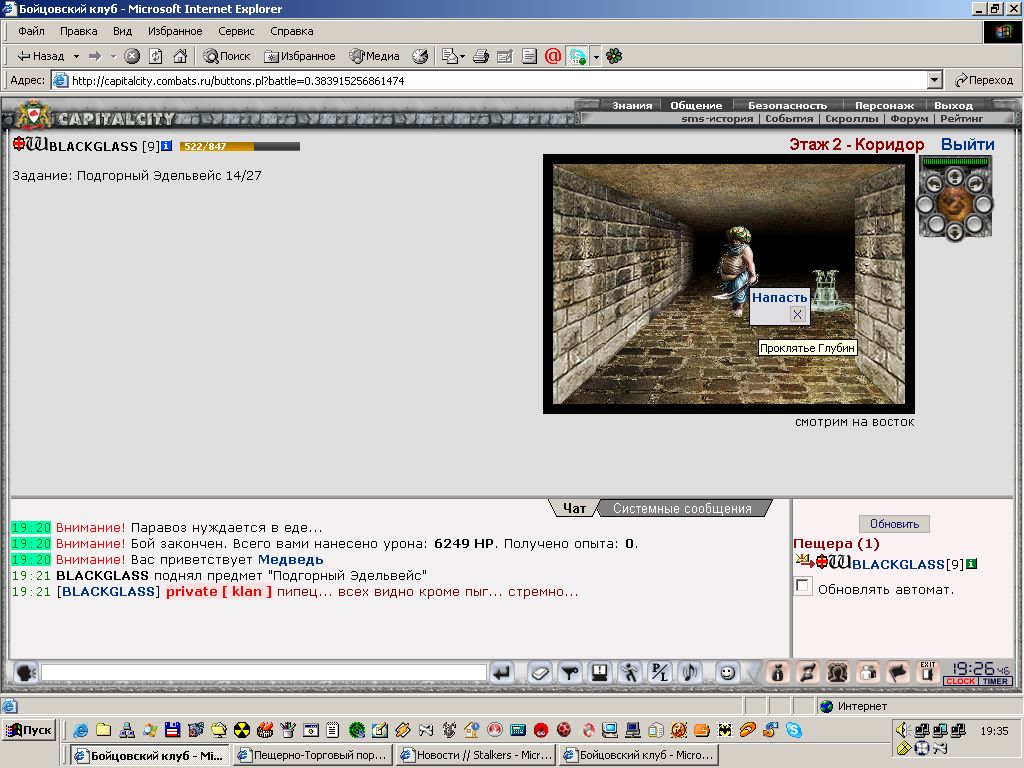1024x768 pixels.
Task: Move forward with the up arrow
Action: tap(955, 176)
